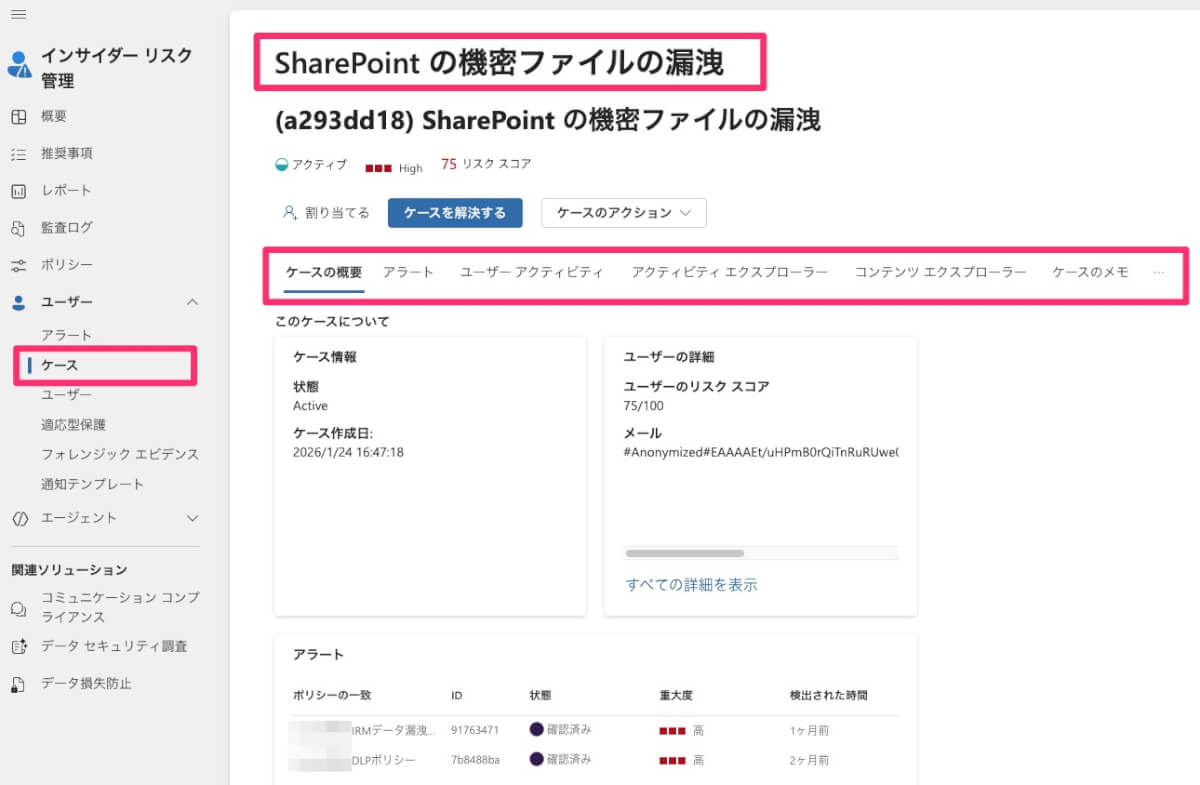Open データ損失防止 related solution
The width and height of the screenshot is (1200, 785).
pos(86,684)
